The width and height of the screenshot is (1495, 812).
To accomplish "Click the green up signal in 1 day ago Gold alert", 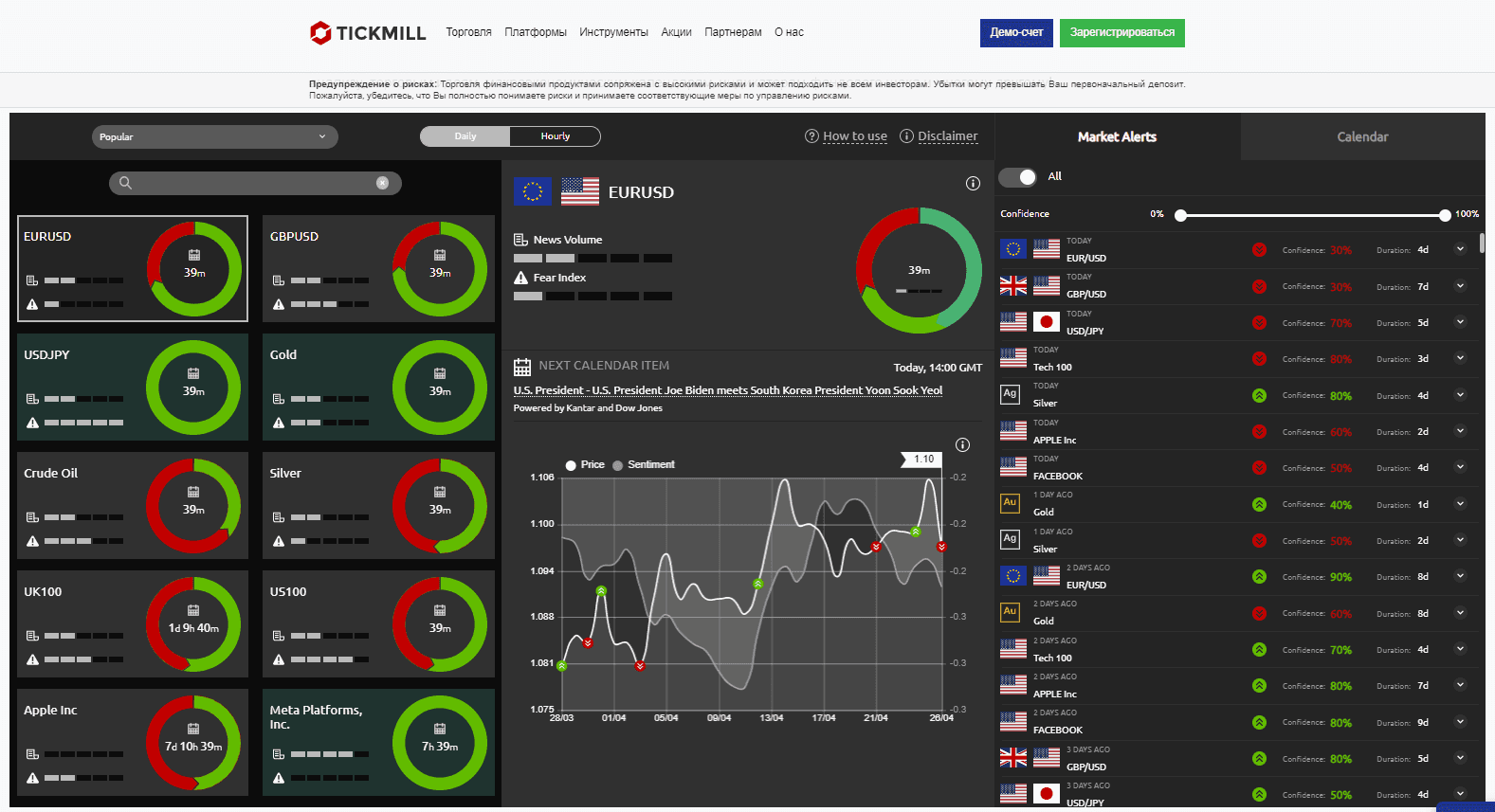I will [x=1259, y=504].
